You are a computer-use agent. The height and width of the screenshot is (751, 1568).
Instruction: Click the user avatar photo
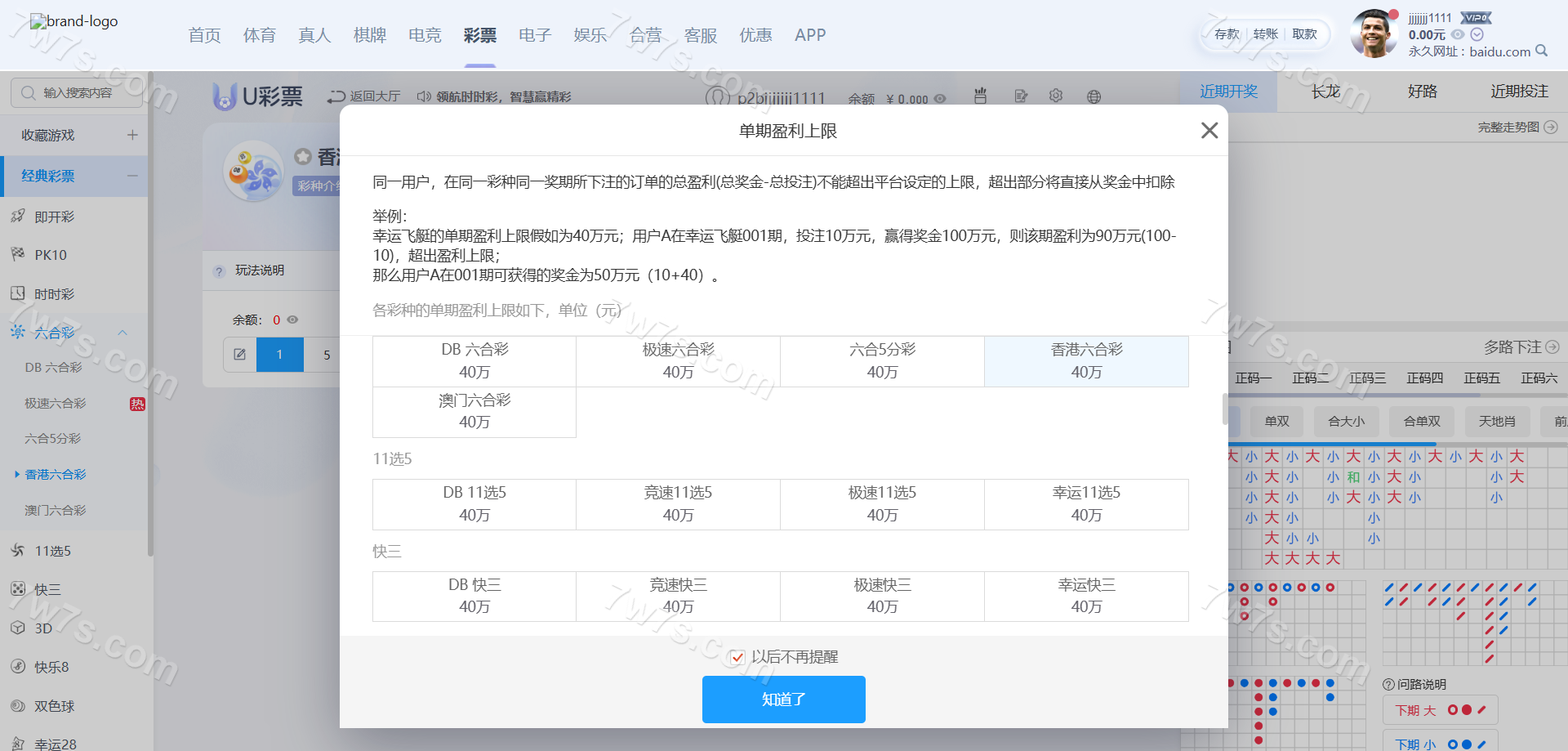tap(1374, 35)
